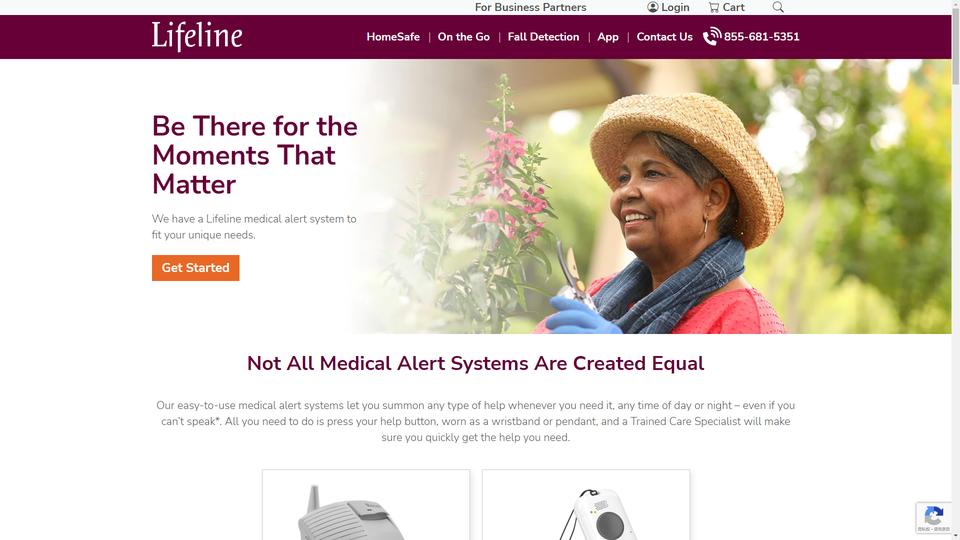Click the orange Get Started button
This screenshot has width=960, height=540.
(195, 268)
